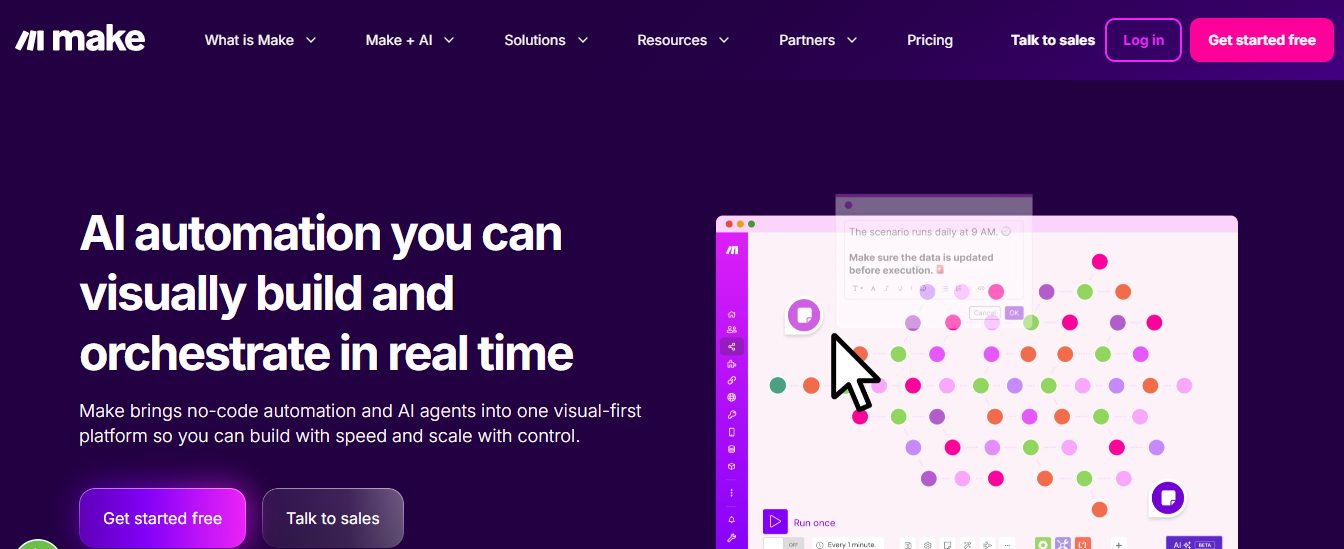
Task: Expand the Solutions menu
Action: [546, 40]
